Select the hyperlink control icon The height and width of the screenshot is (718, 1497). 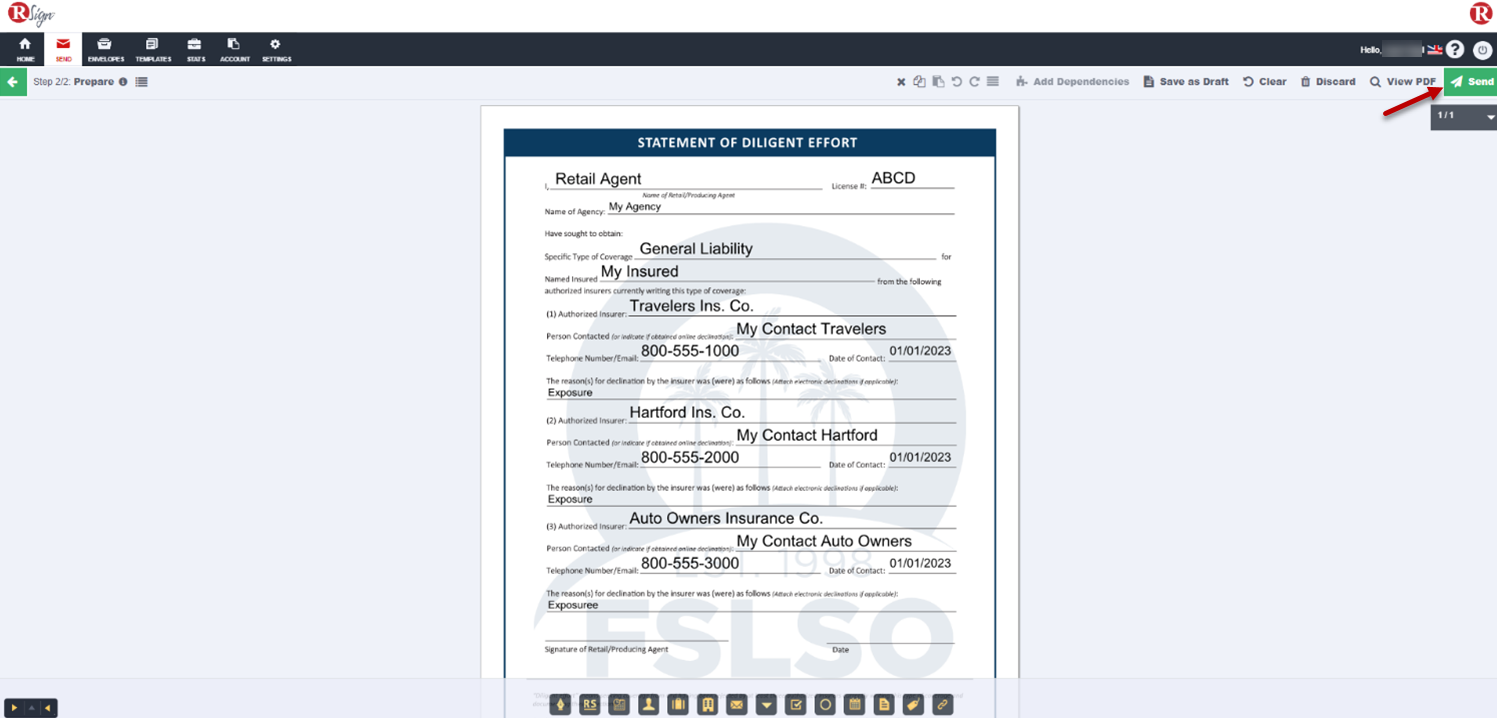941,704
